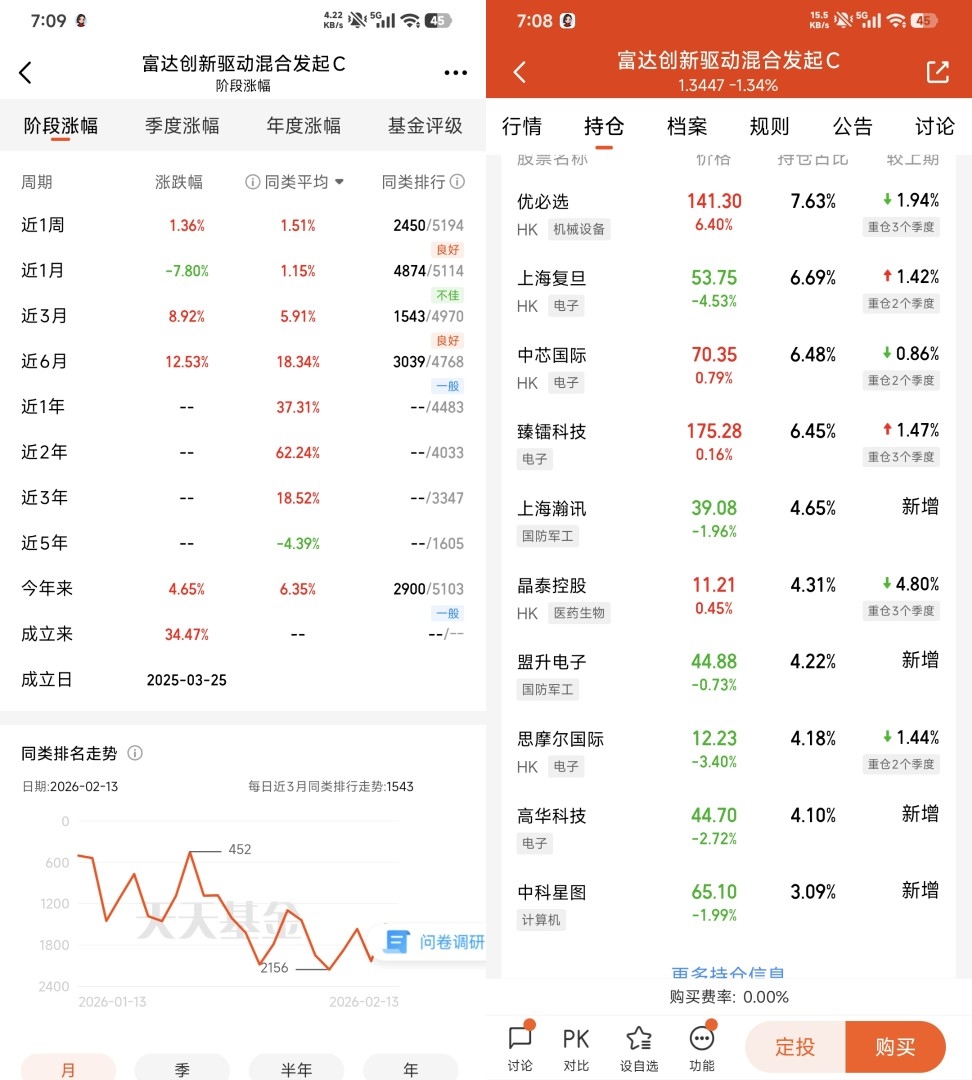Tap the 近6月 return value 12.53%
The height and width of the screenshot is (1080, 972).
pyautogui.click(x=187, y=362)
